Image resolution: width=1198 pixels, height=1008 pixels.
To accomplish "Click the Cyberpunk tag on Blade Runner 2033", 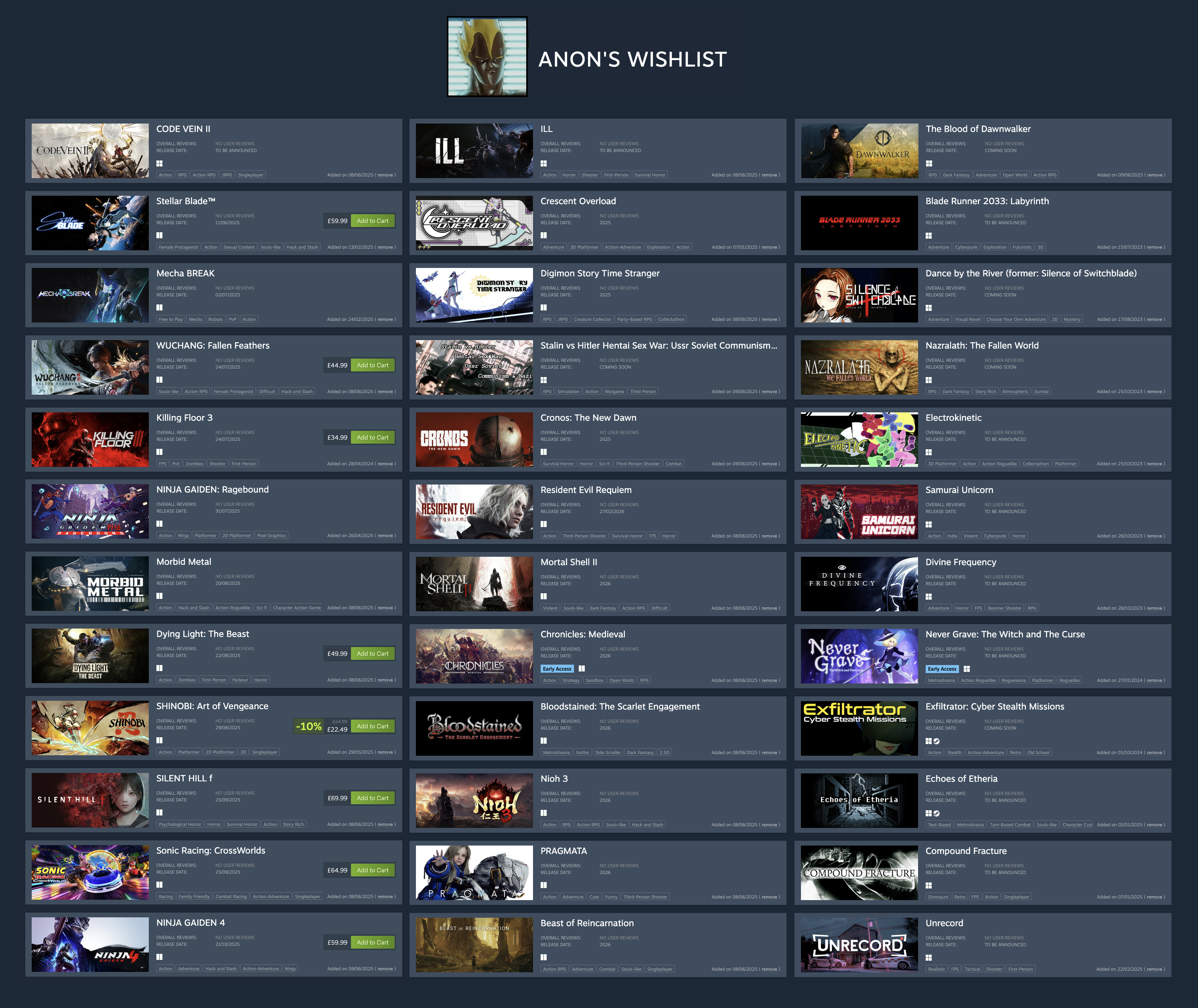I will [x=966, y=247].
